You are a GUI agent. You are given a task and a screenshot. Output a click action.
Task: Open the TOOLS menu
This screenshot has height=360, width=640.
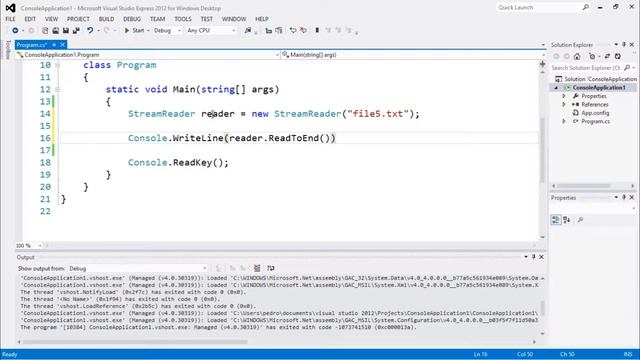[x=182, y=19]
